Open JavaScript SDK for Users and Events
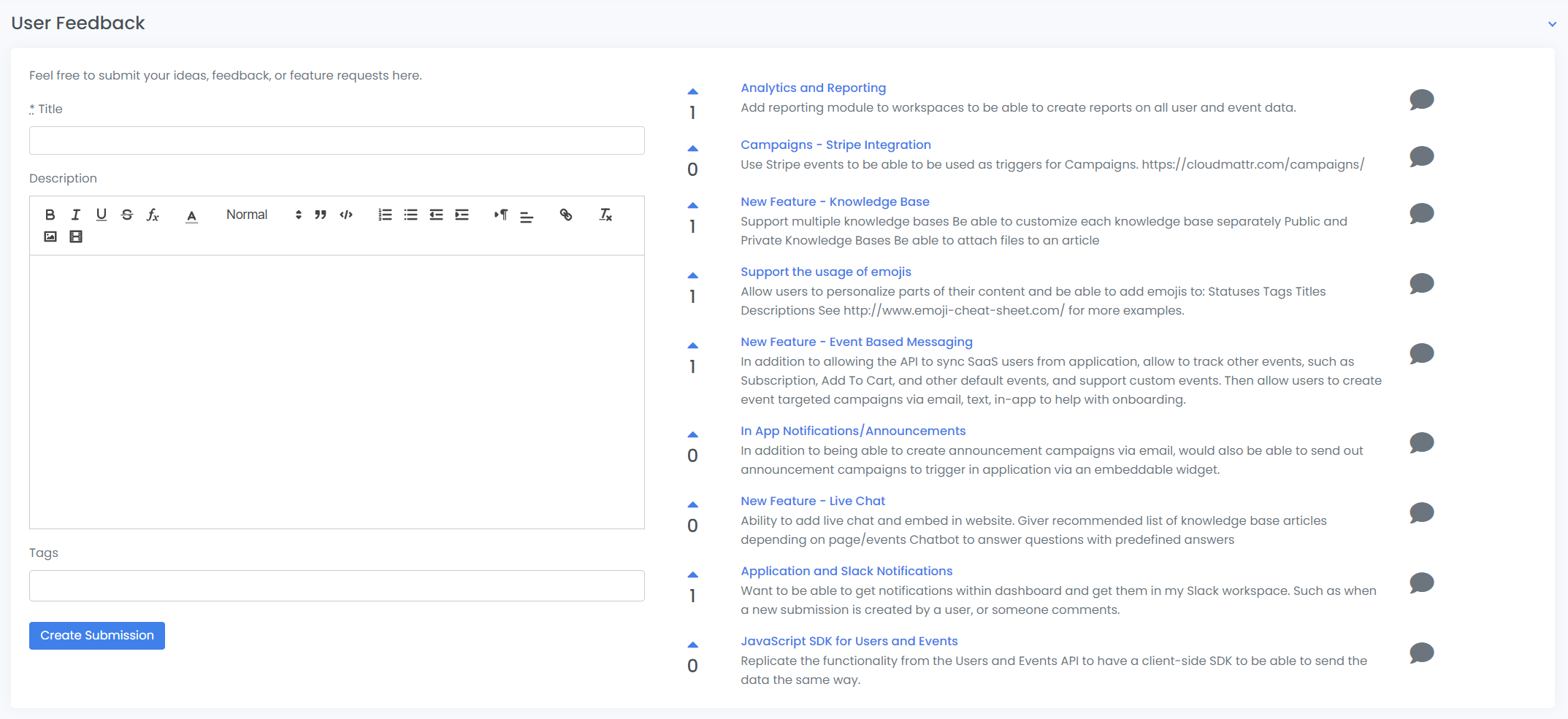 click(x=849, y=641)
